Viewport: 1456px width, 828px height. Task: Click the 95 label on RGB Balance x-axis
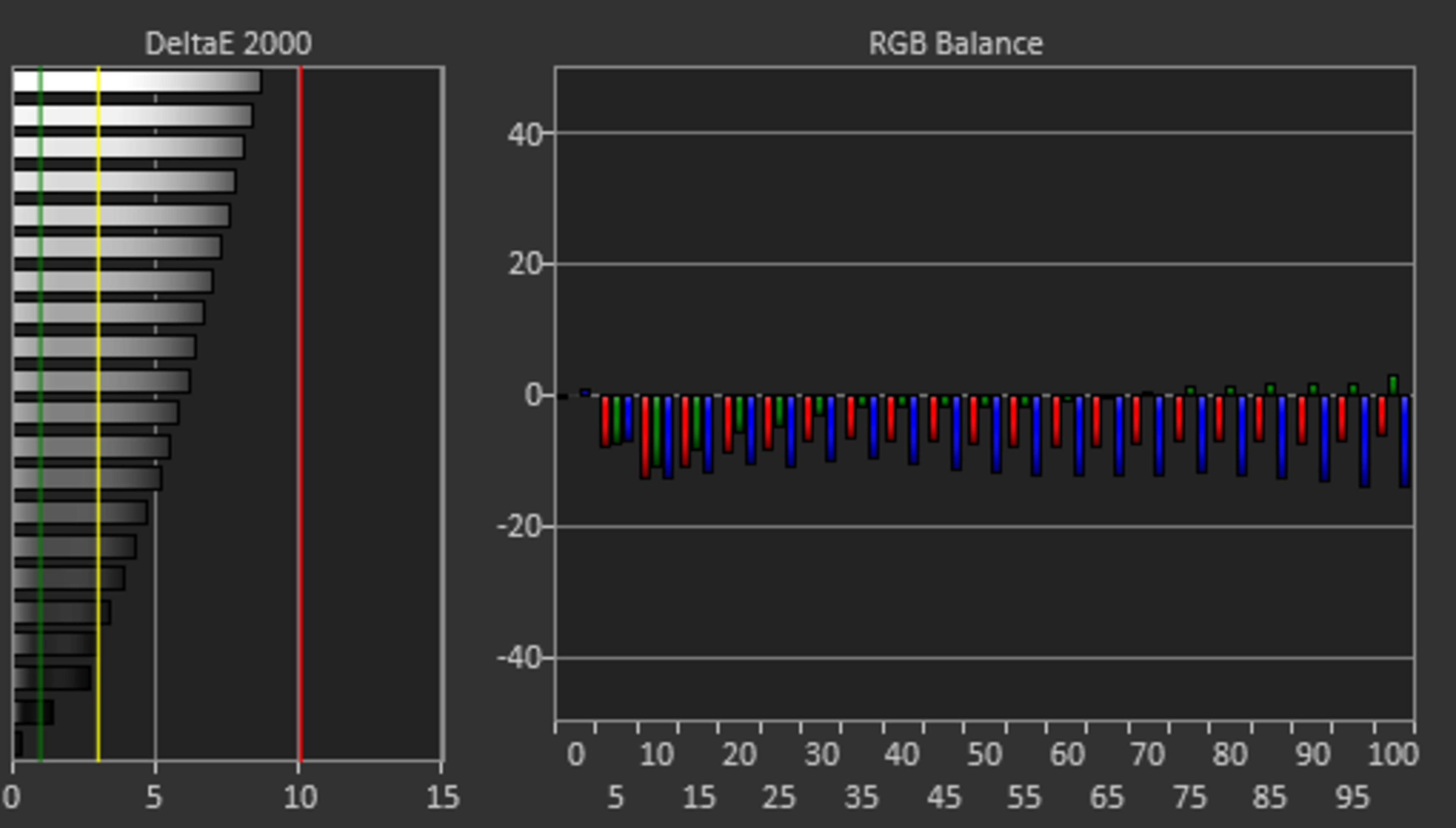coord(1352,797)
